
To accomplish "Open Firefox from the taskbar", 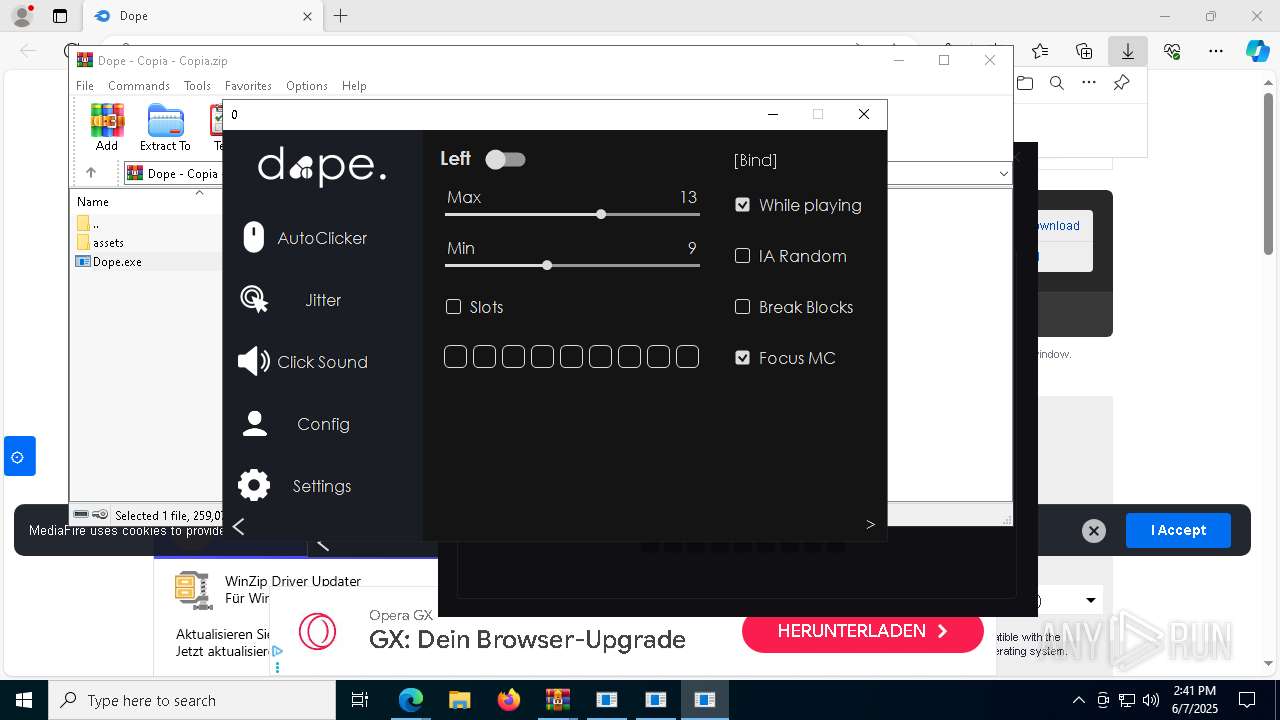I will pyautogui.click(x=509, y=700).
